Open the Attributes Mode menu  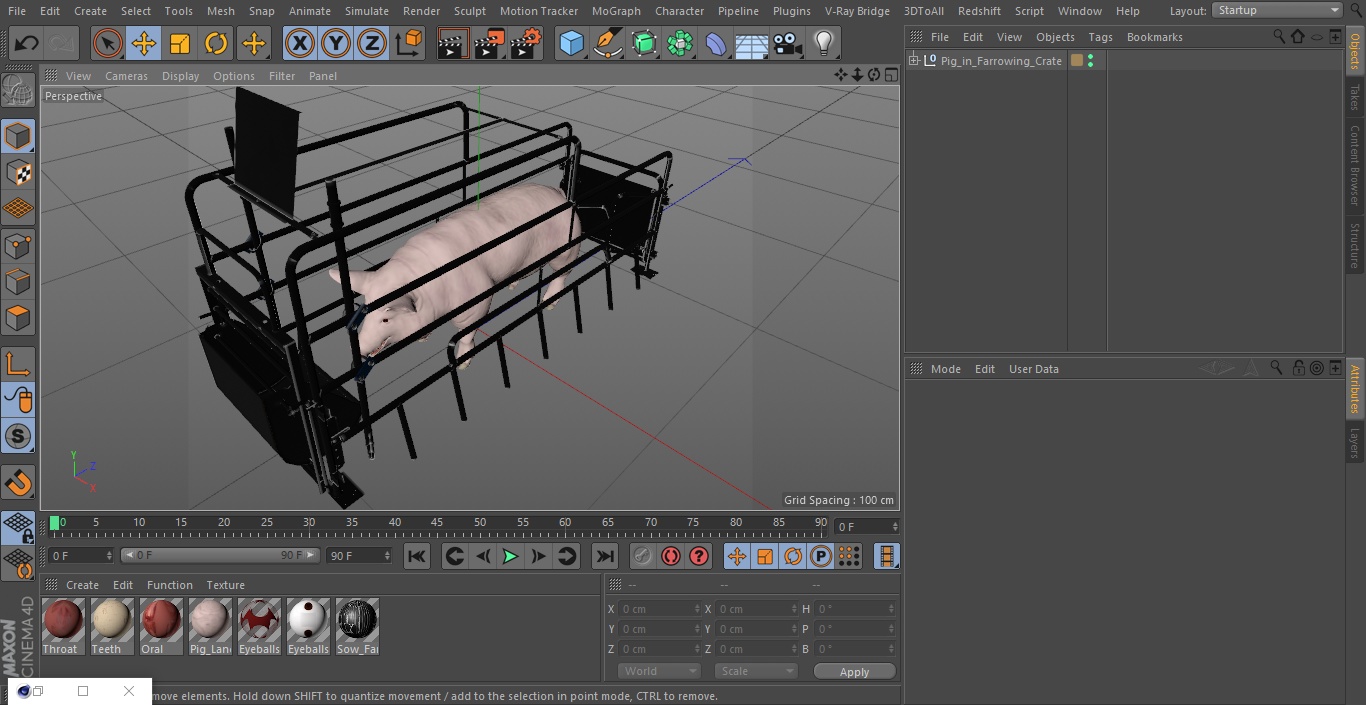tap(945, 369)
